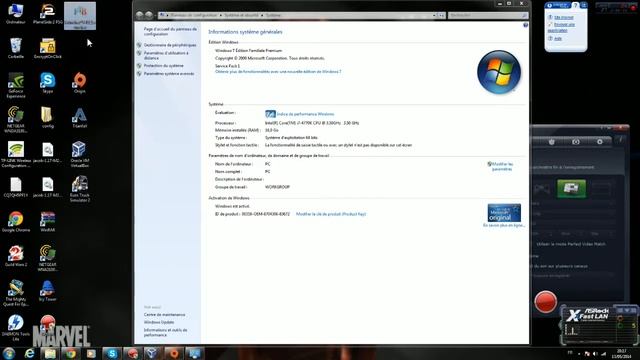Launch GeForce Experience from the desktop
Viewport: 640px width, 360px height.
click(x=16, y=85)
